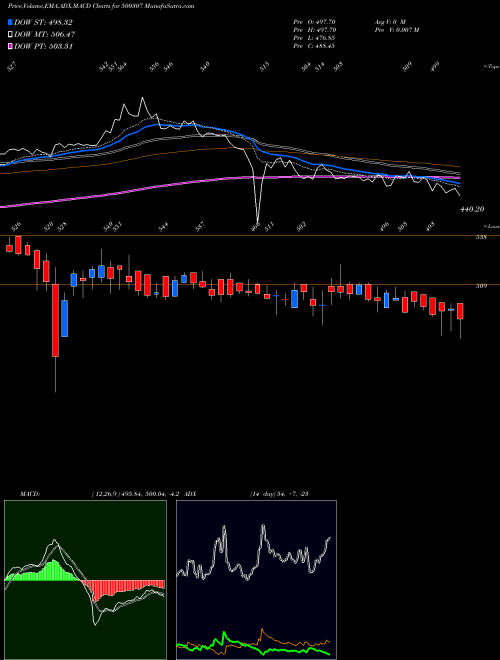Screen dimensions: 500x660
Task: Click the 'MACD:' panel label
Action: [30, 494]
